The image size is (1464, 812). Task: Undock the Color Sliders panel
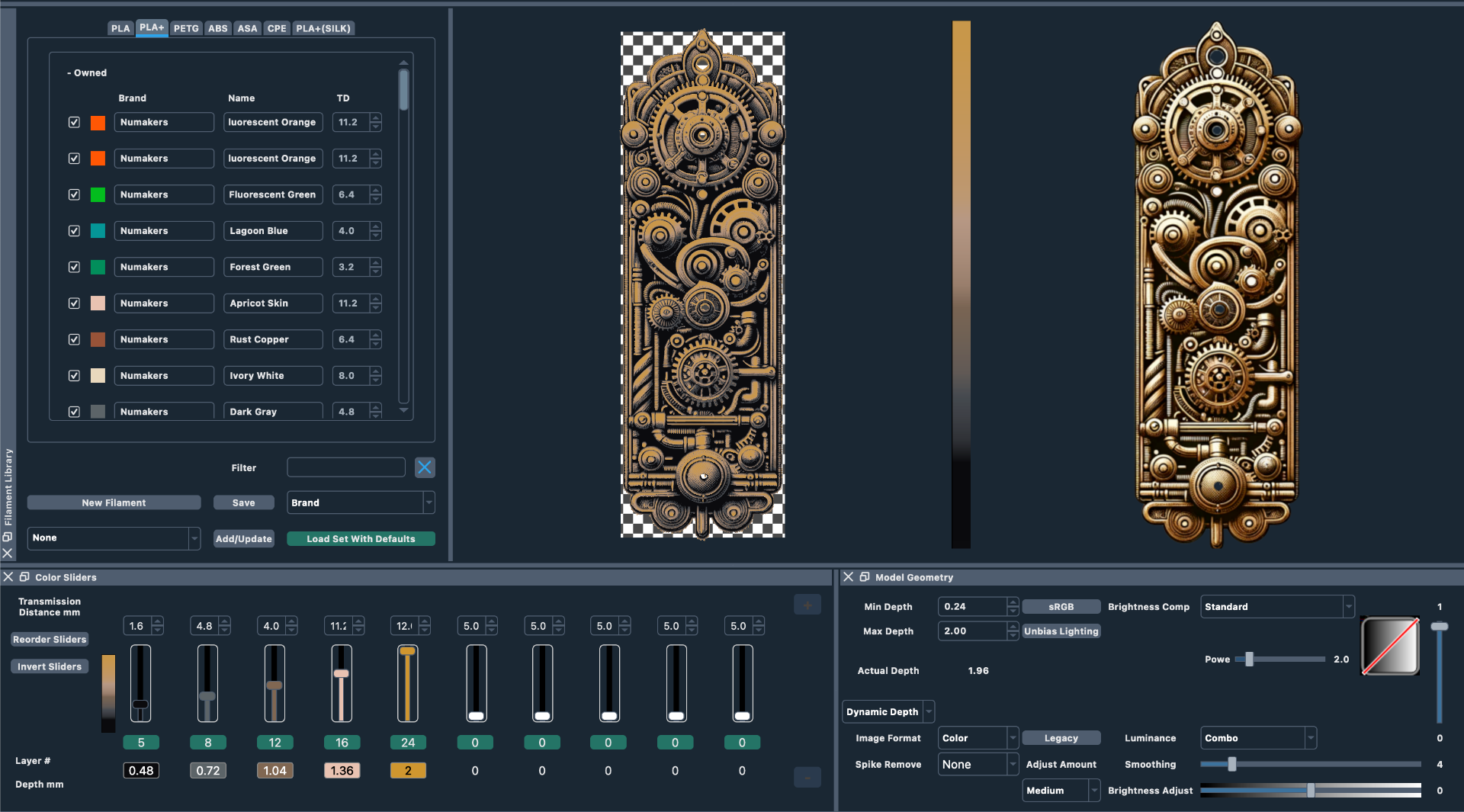[24, 577]
